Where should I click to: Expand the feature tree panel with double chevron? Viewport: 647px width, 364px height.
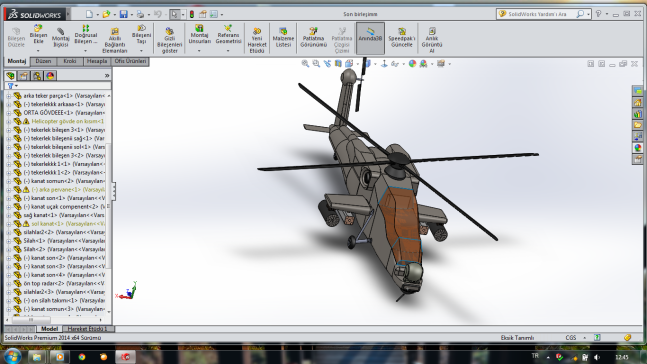pyautogui.click(x=107, y=76)
